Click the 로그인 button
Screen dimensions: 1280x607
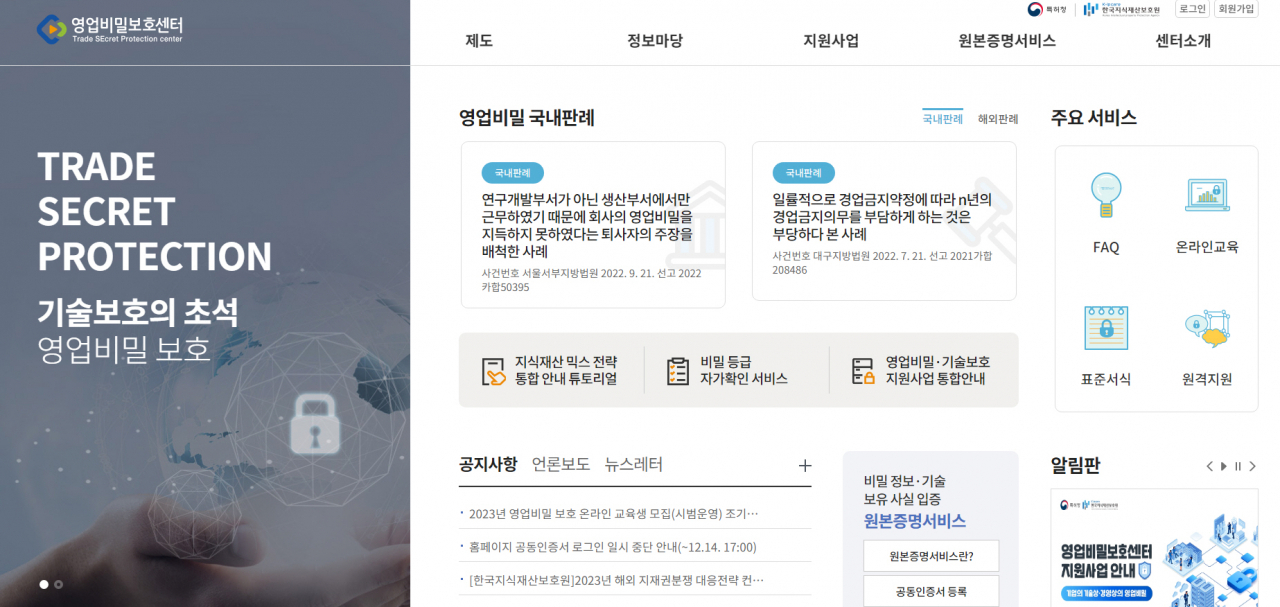(1192, 9)
